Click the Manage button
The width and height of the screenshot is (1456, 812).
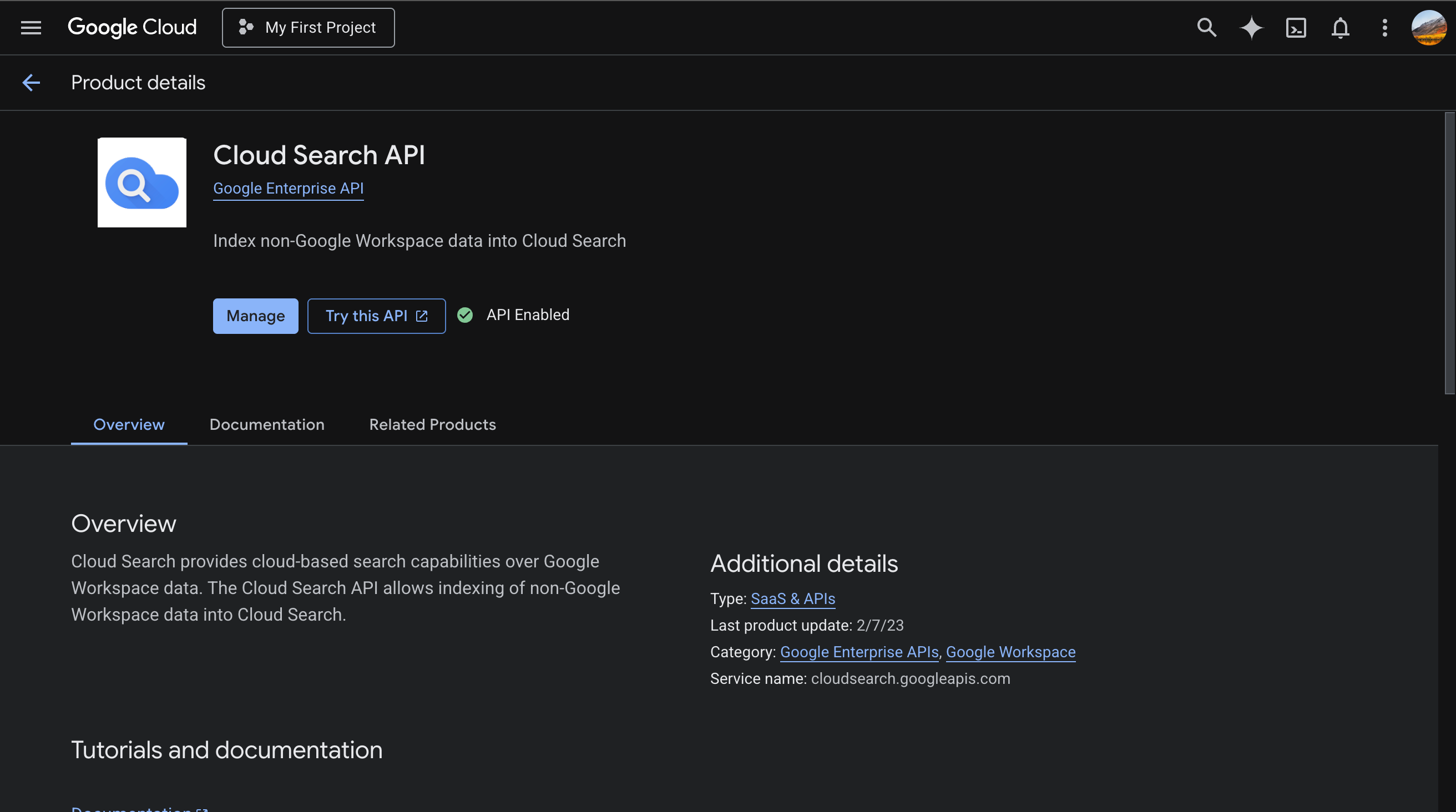255,316
